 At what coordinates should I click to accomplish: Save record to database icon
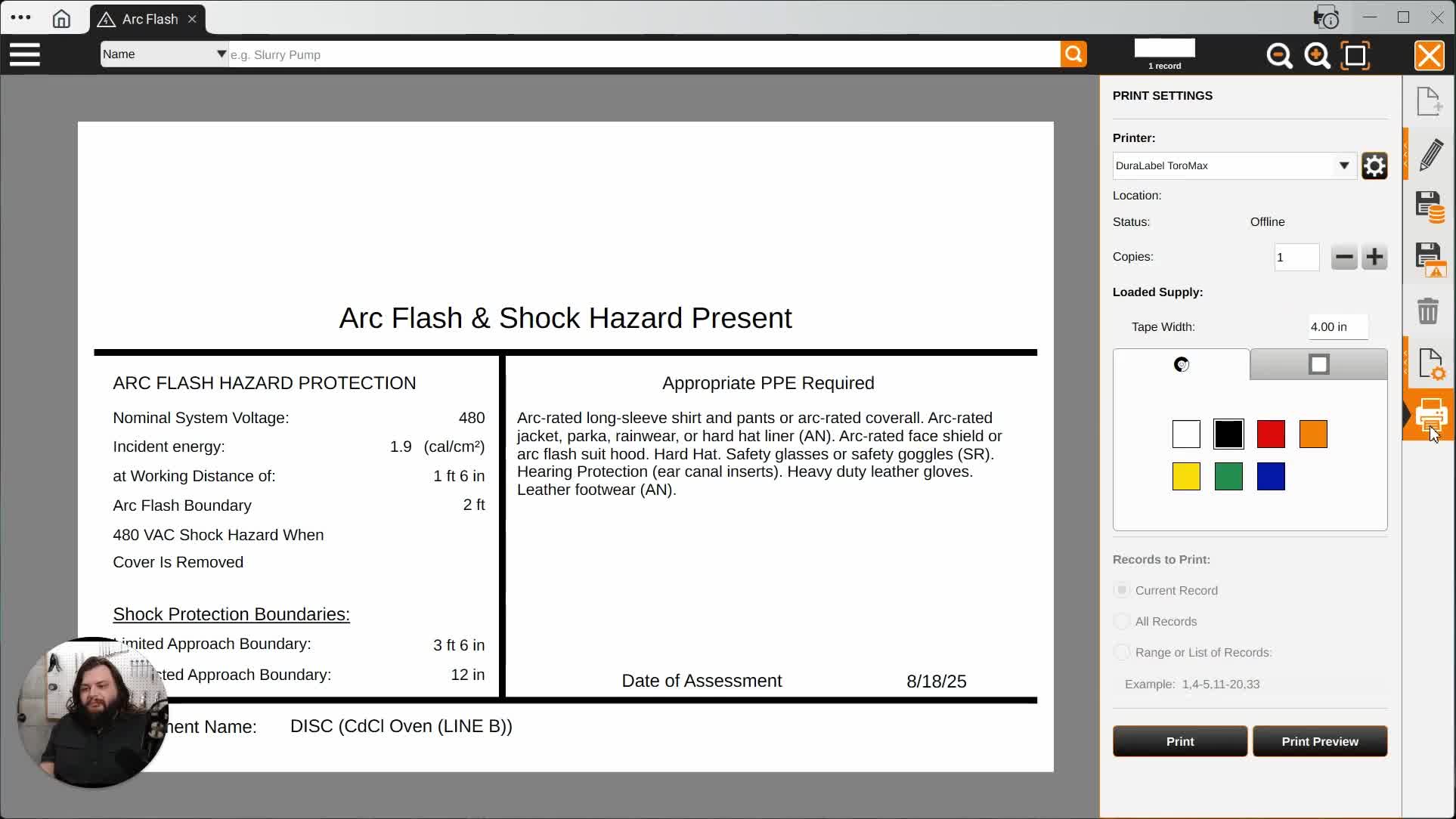1430,207
